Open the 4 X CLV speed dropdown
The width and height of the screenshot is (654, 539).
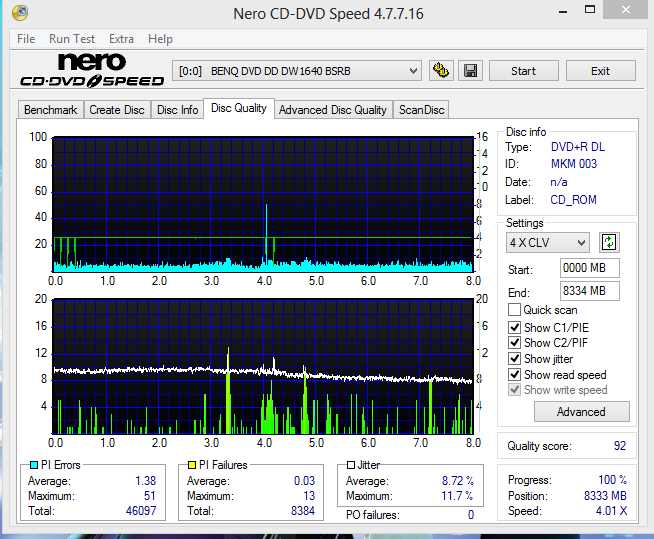point(548,242)
